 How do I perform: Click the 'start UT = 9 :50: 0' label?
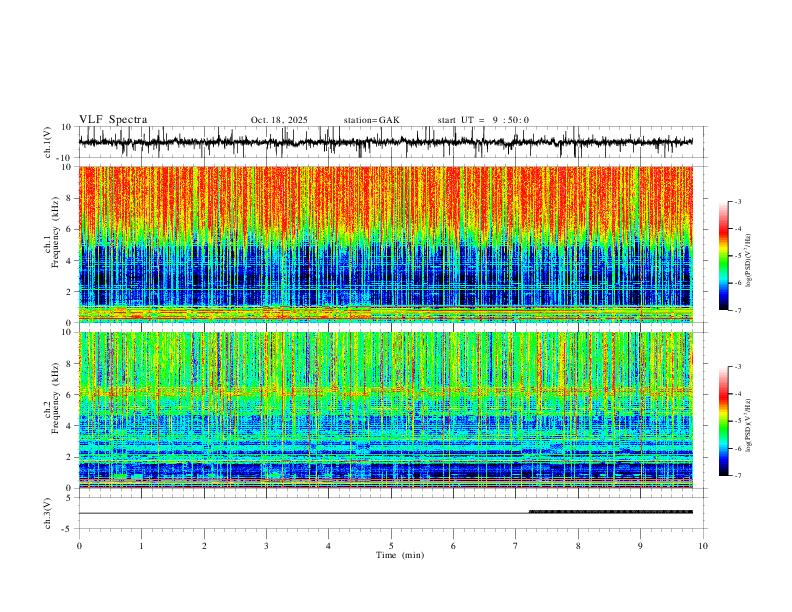pos(483,120)
